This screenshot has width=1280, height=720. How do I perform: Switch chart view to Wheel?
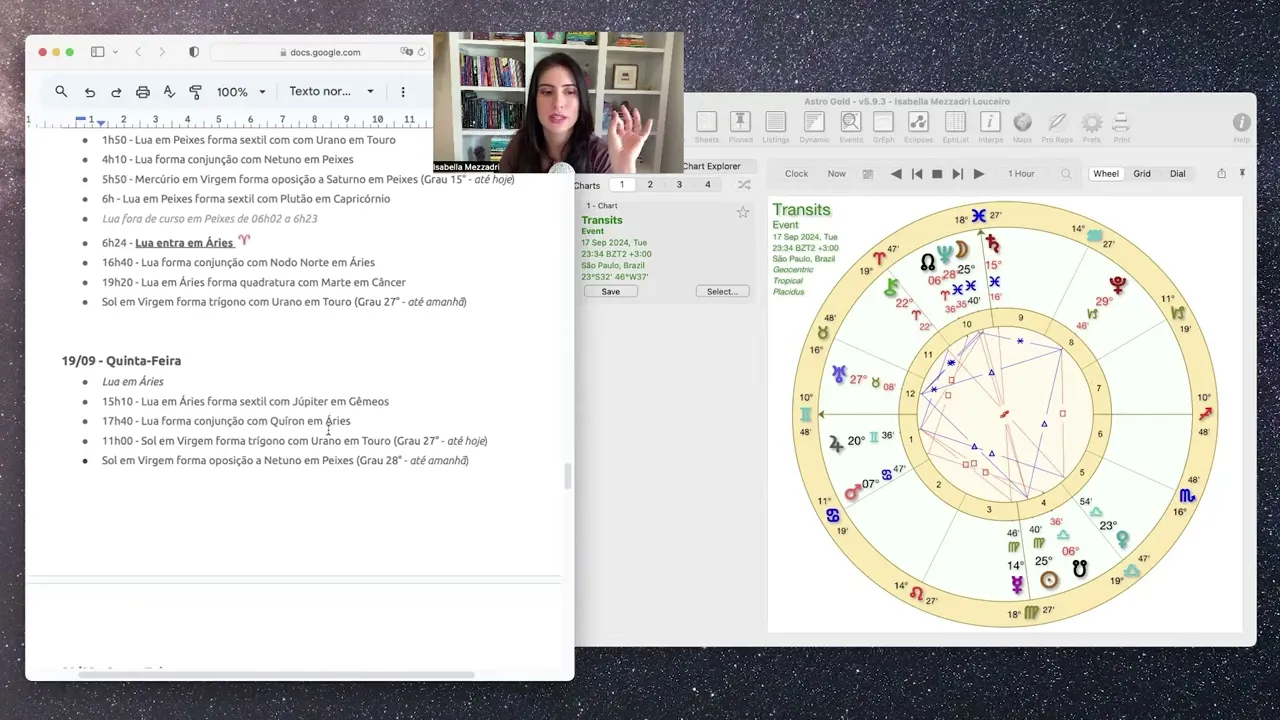pyautogui.click(x=1106, y=174)
